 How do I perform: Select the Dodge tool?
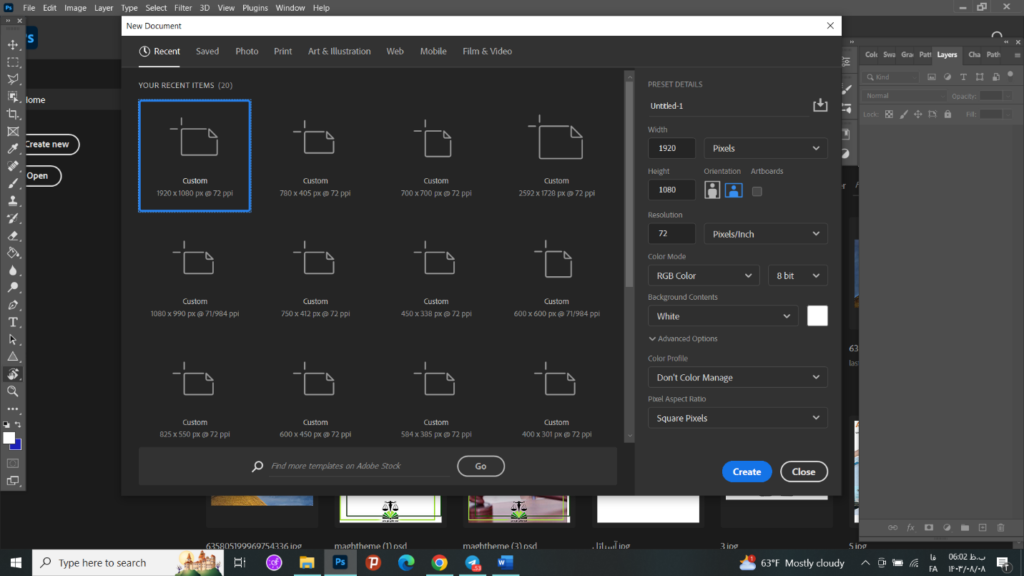[x=13, y=287]
